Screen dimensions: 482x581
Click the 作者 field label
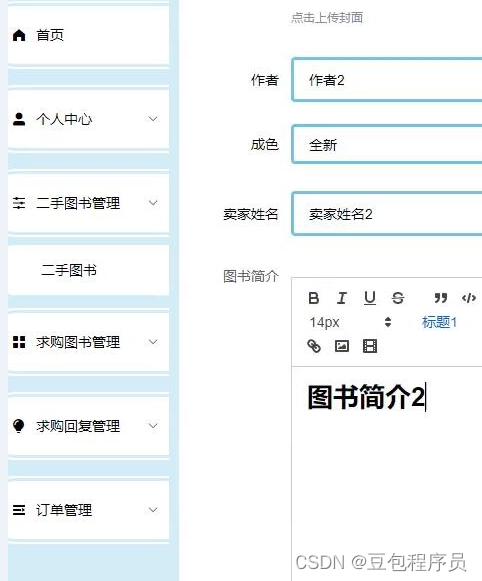[x=265, y=80]
